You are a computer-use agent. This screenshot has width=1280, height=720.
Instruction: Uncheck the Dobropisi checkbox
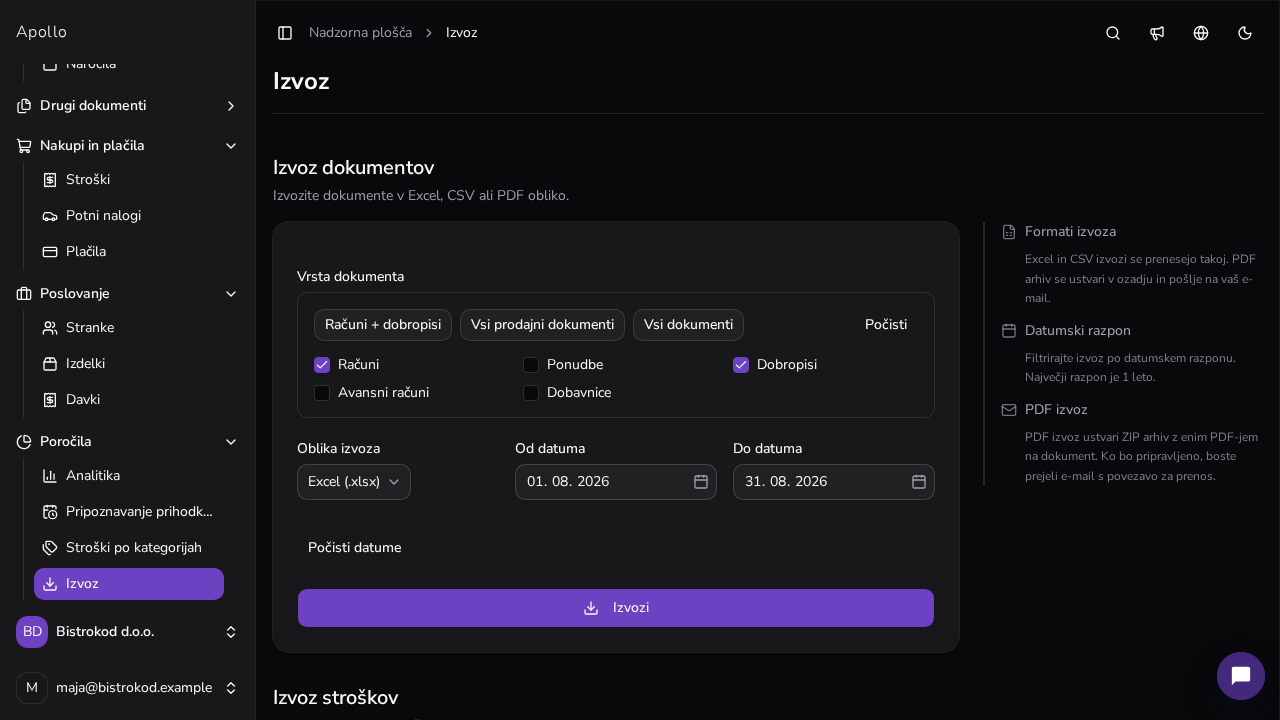[x=741, y=365]
